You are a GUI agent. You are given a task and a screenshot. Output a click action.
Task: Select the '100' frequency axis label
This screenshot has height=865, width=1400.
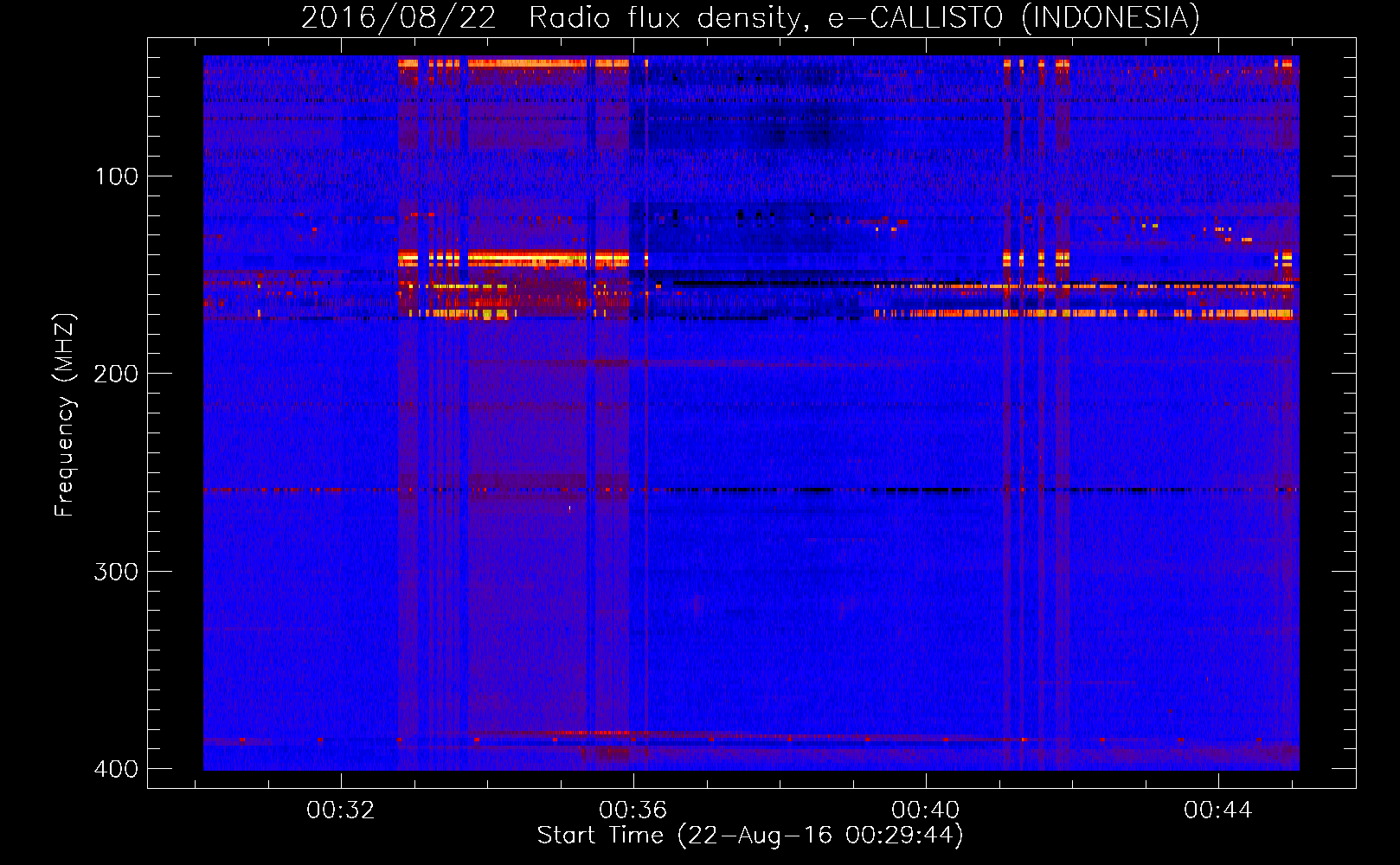coord(116,177)
